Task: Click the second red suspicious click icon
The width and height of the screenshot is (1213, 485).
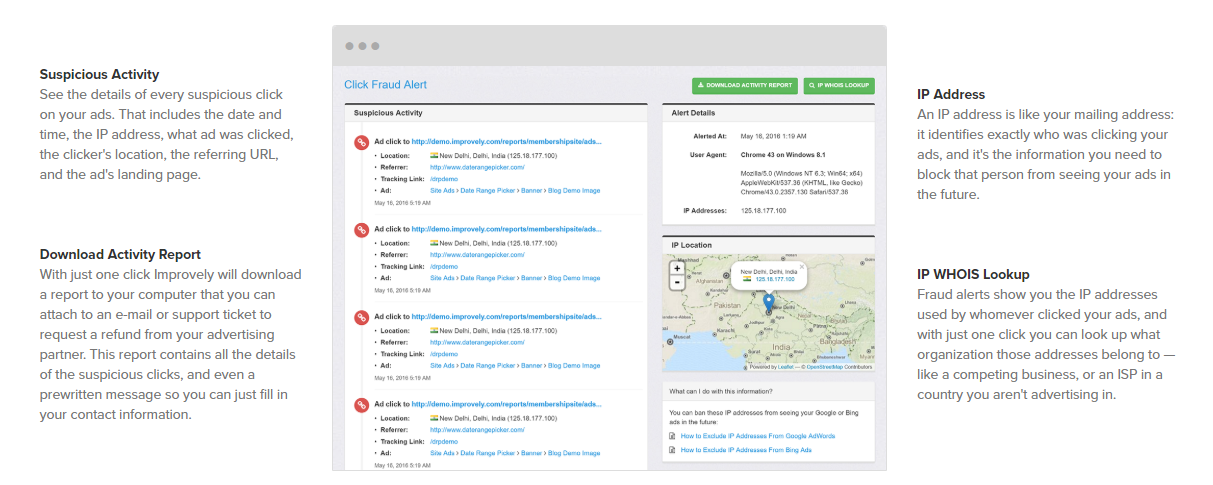Action: pos(362,230)
